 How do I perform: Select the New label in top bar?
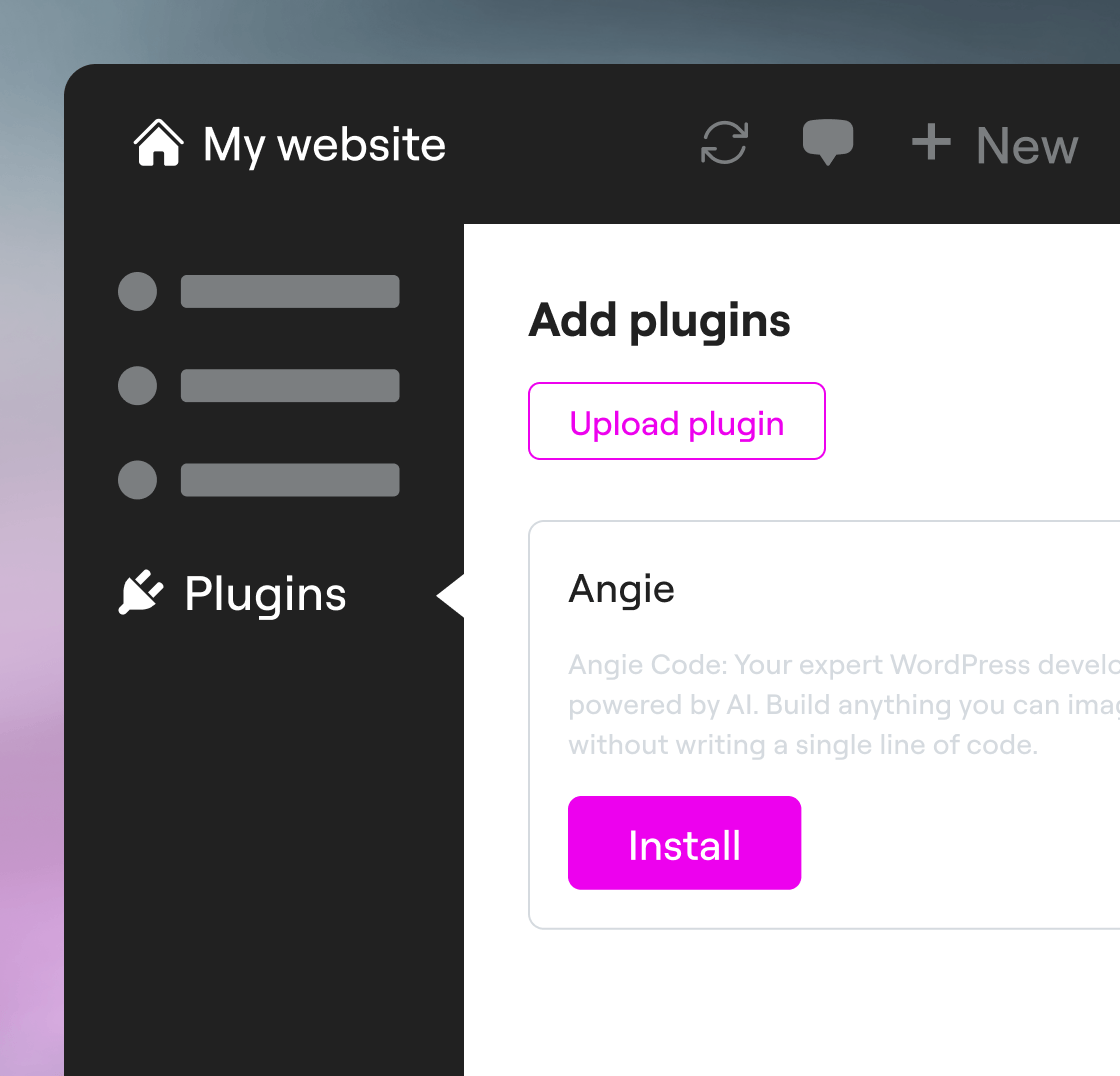[1027, 146]
